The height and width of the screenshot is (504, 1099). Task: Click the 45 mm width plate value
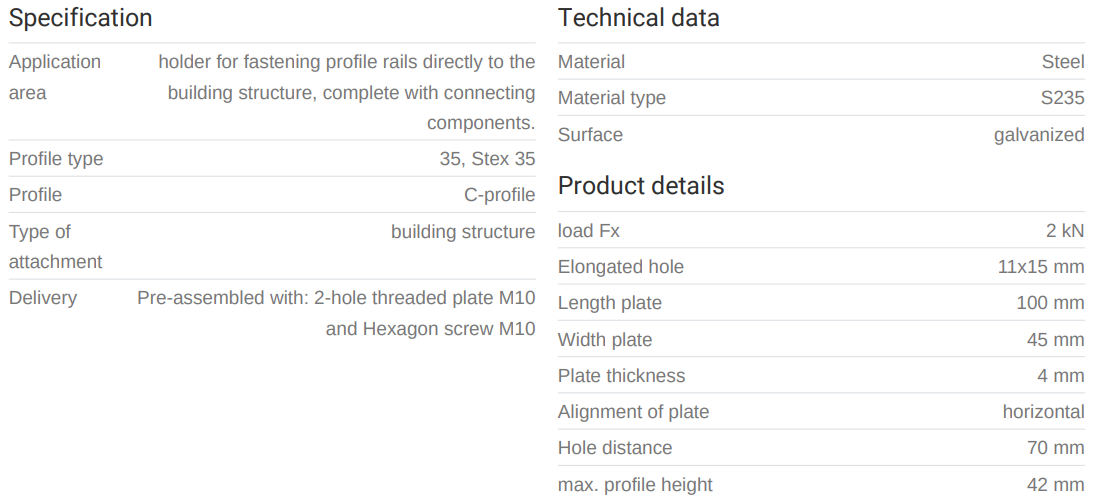coord(1055,340)
